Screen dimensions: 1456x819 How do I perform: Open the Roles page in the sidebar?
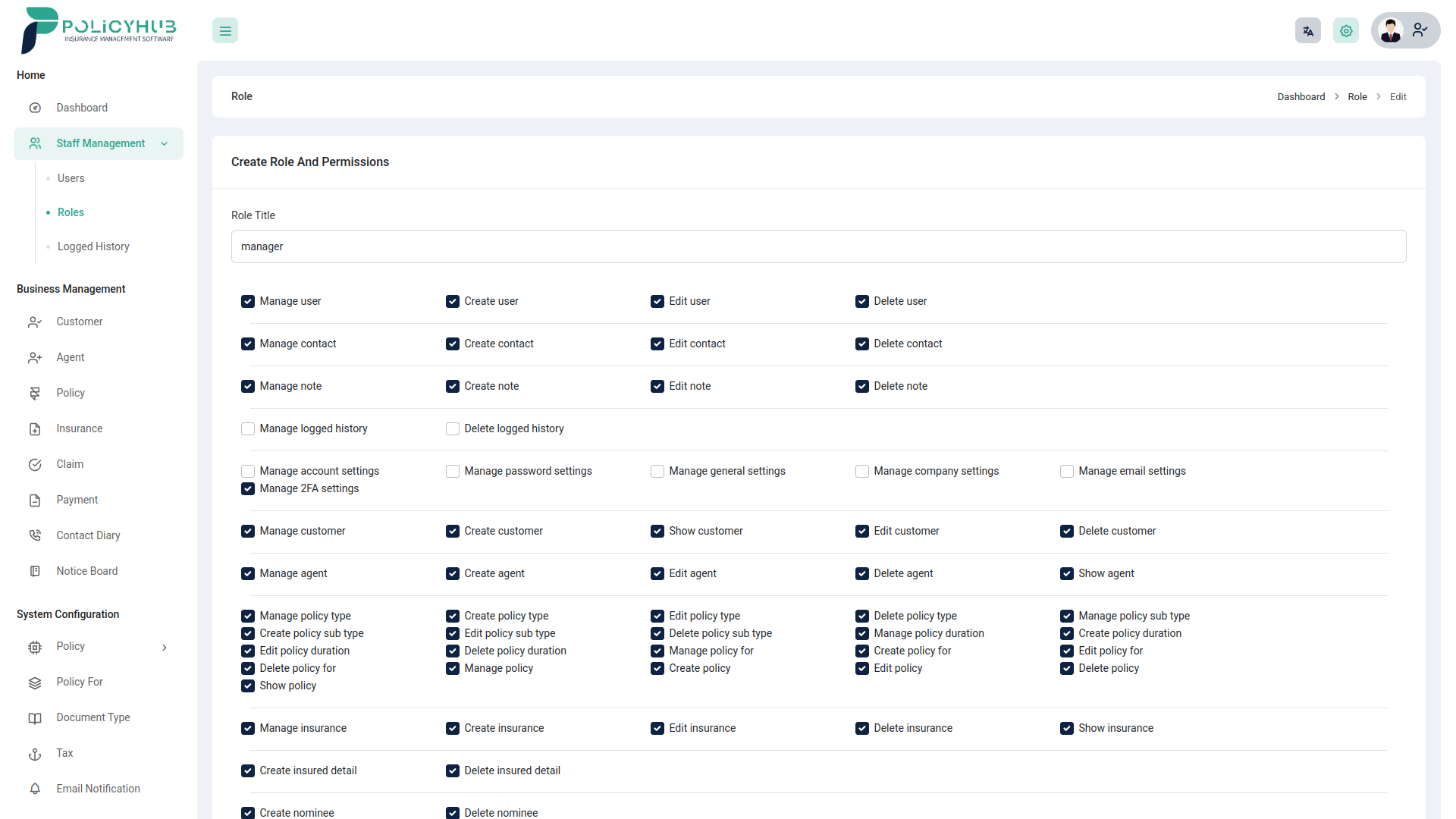click(71, 212)
